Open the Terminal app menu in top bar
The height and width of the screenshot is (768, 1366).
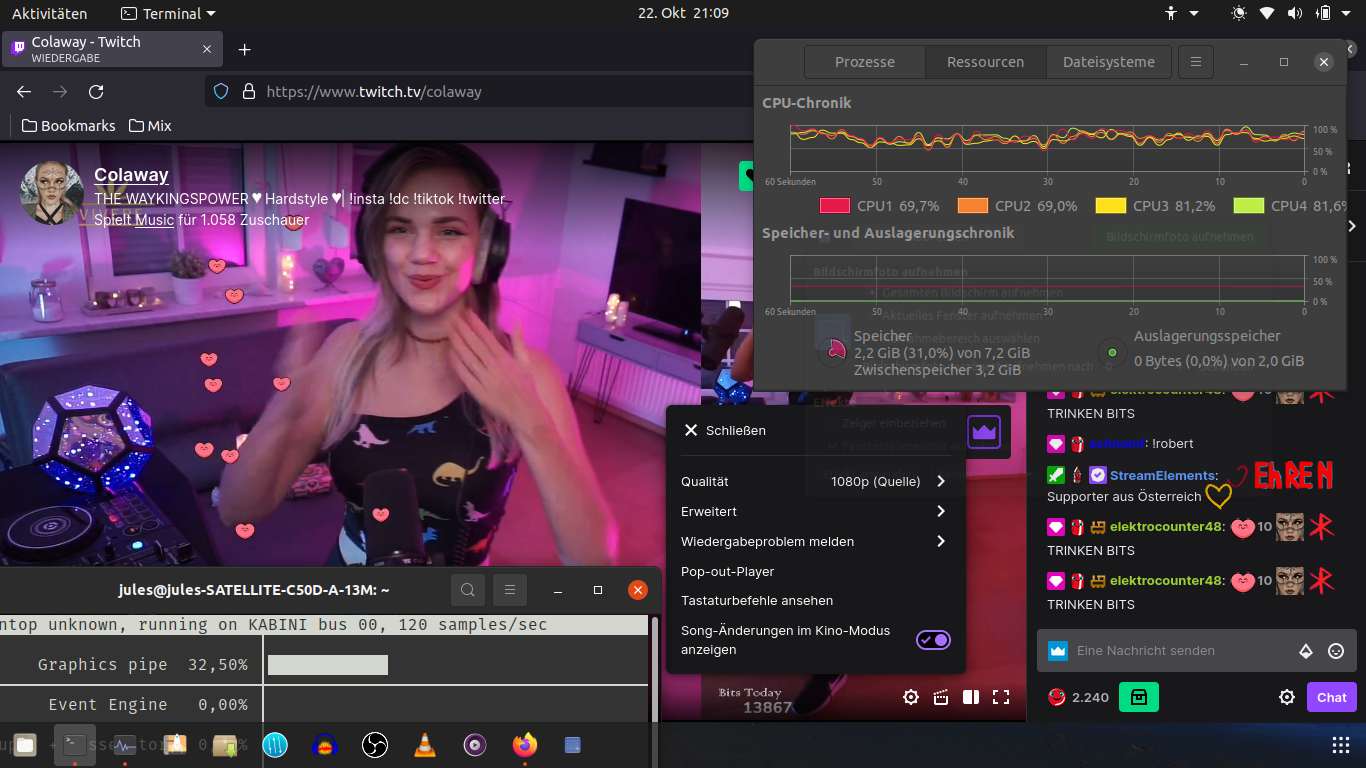pyautogui.click(x=168, y=14)
